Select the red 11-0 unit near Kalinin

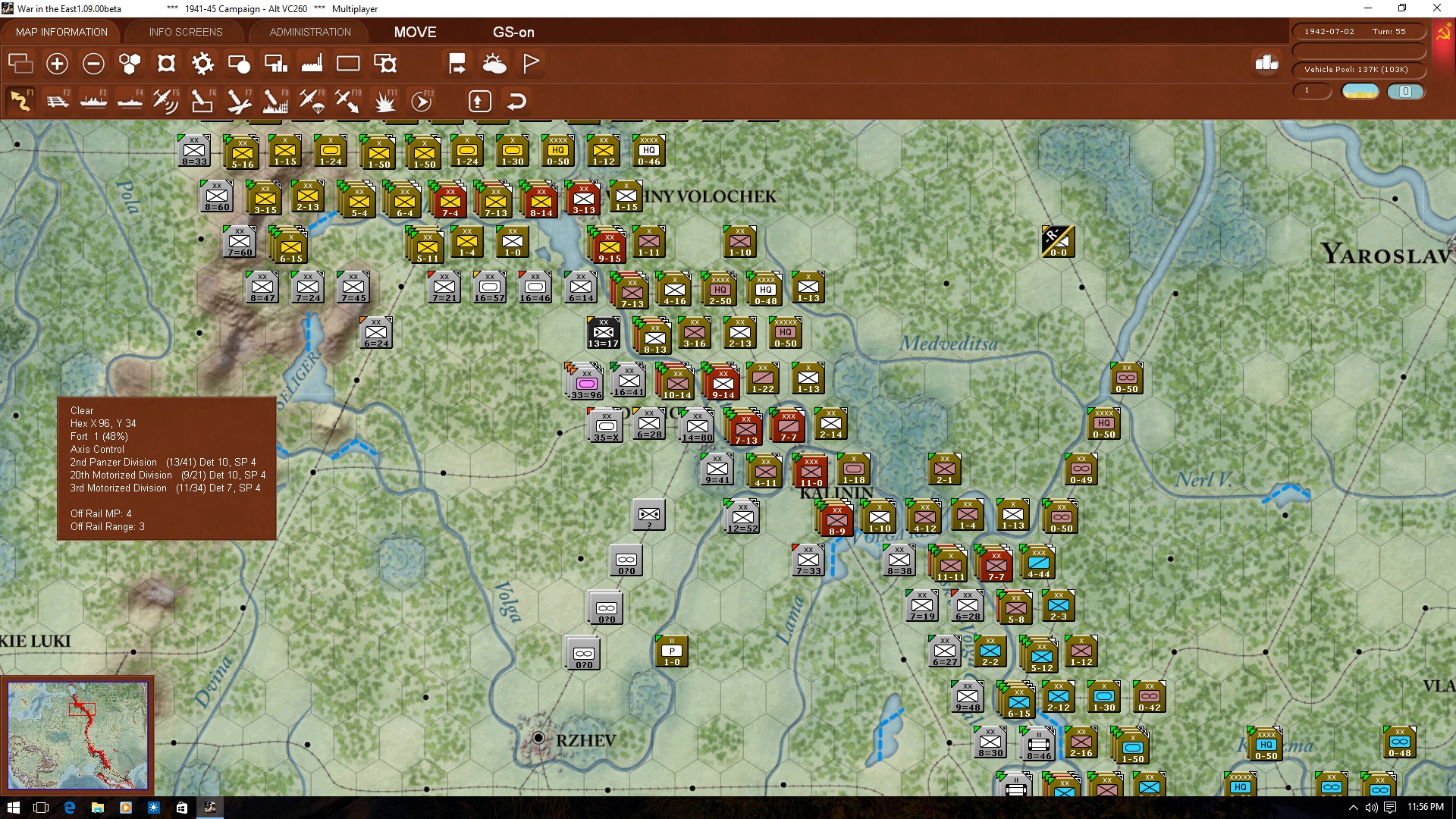tap(811, 470)
